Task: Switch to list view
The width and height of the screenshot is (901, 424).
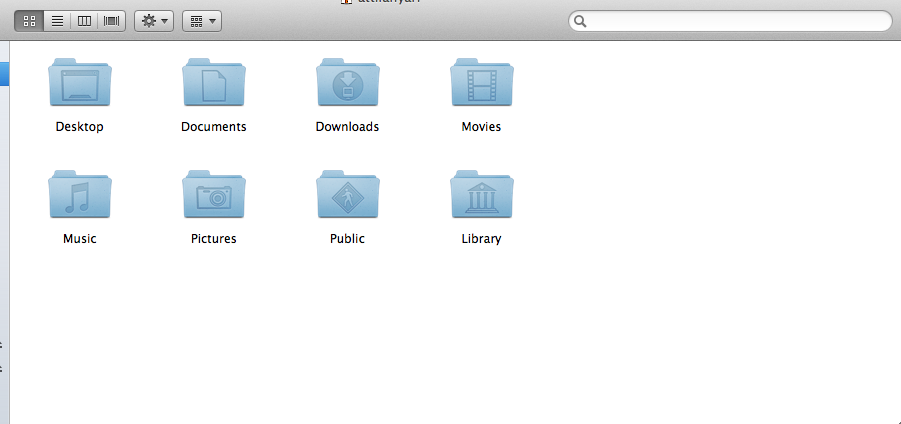Action: click(x=57, y=21)
